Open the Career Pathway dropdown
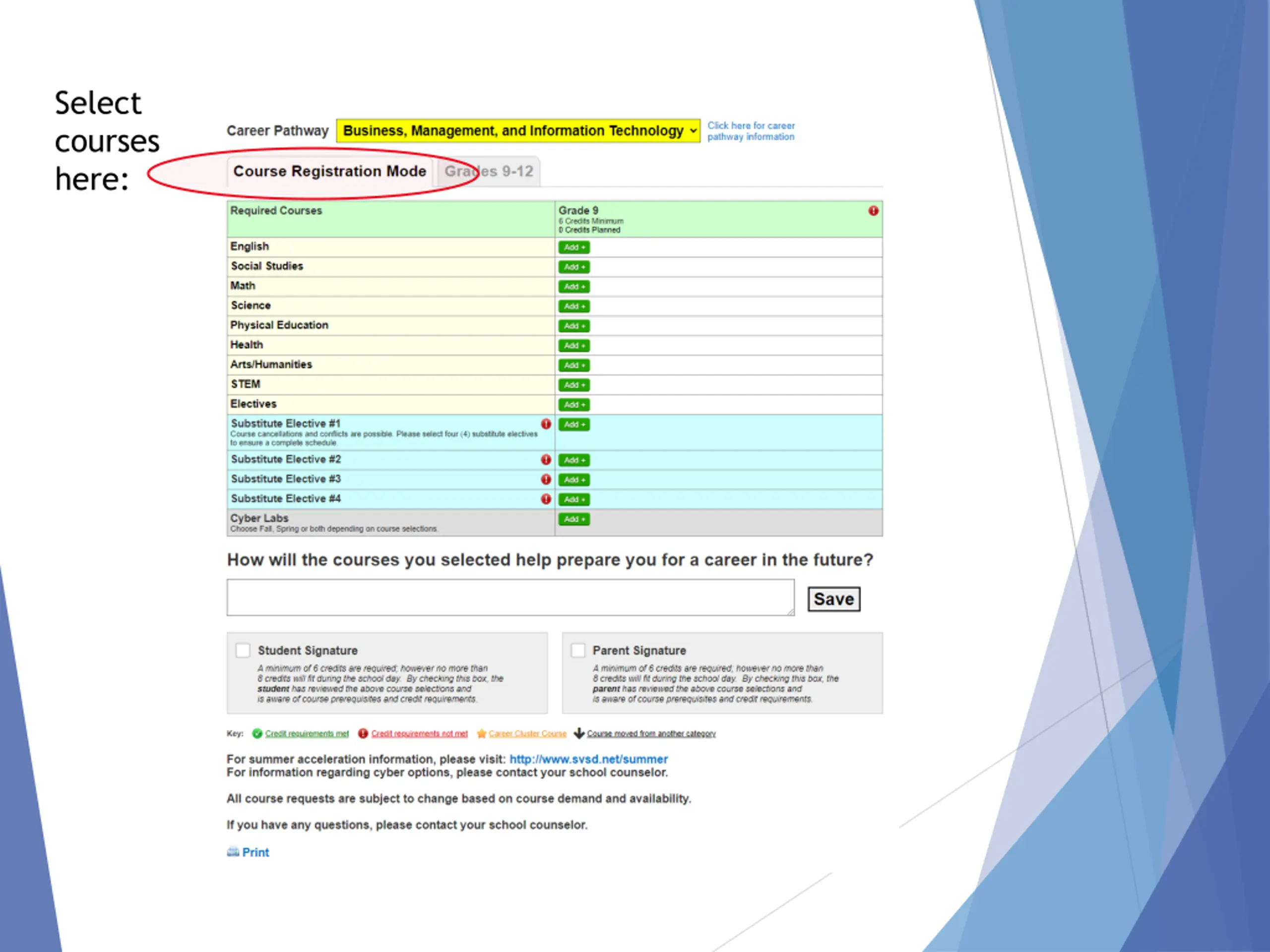Screen dimensions: 1270x952 518,131
